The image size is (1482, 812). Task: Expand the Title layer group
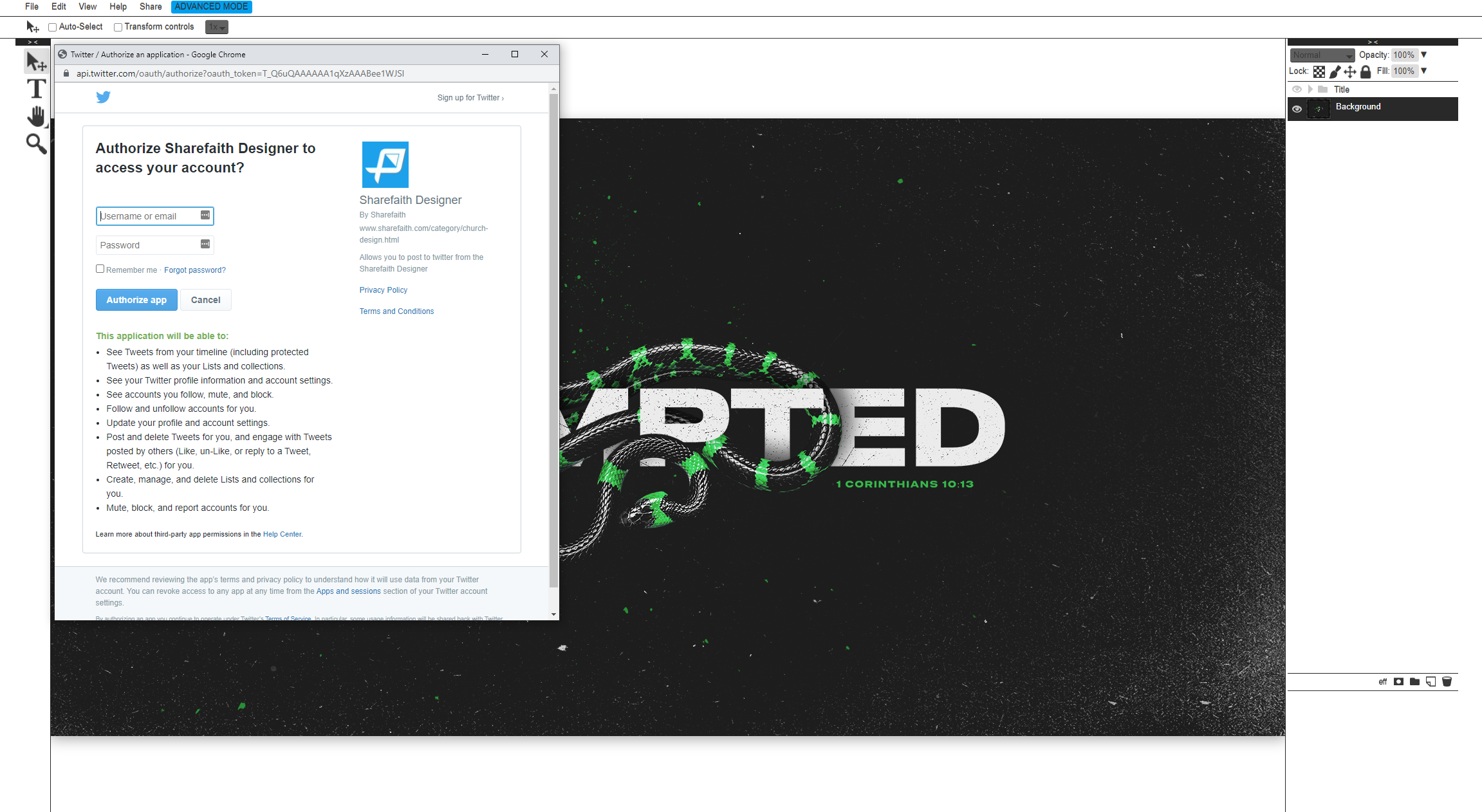[1310, 89]
